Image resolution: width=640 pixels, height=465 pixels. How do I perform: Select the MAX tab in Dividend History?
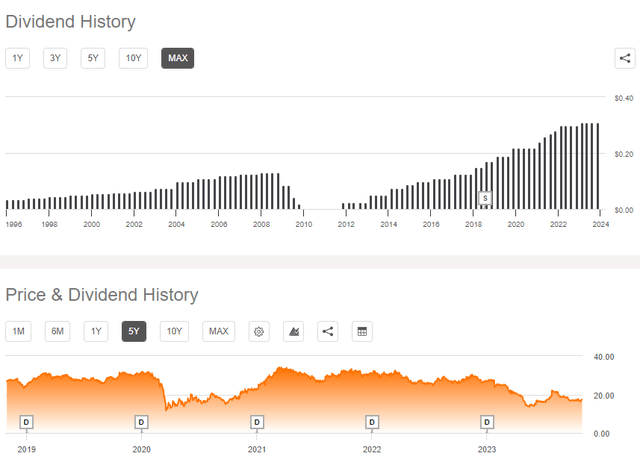pyautogui.click(x=177, y=58)
